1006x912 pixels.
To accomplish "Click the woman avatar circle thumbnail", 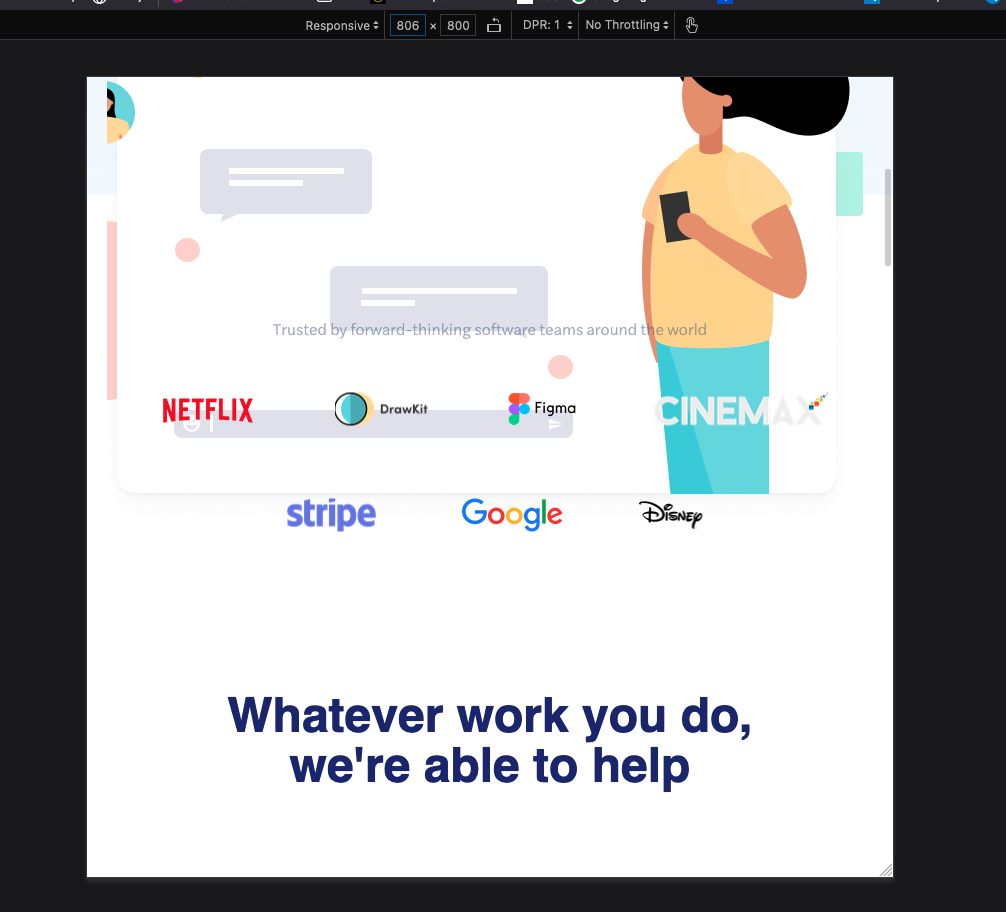I will click(121, 112).
